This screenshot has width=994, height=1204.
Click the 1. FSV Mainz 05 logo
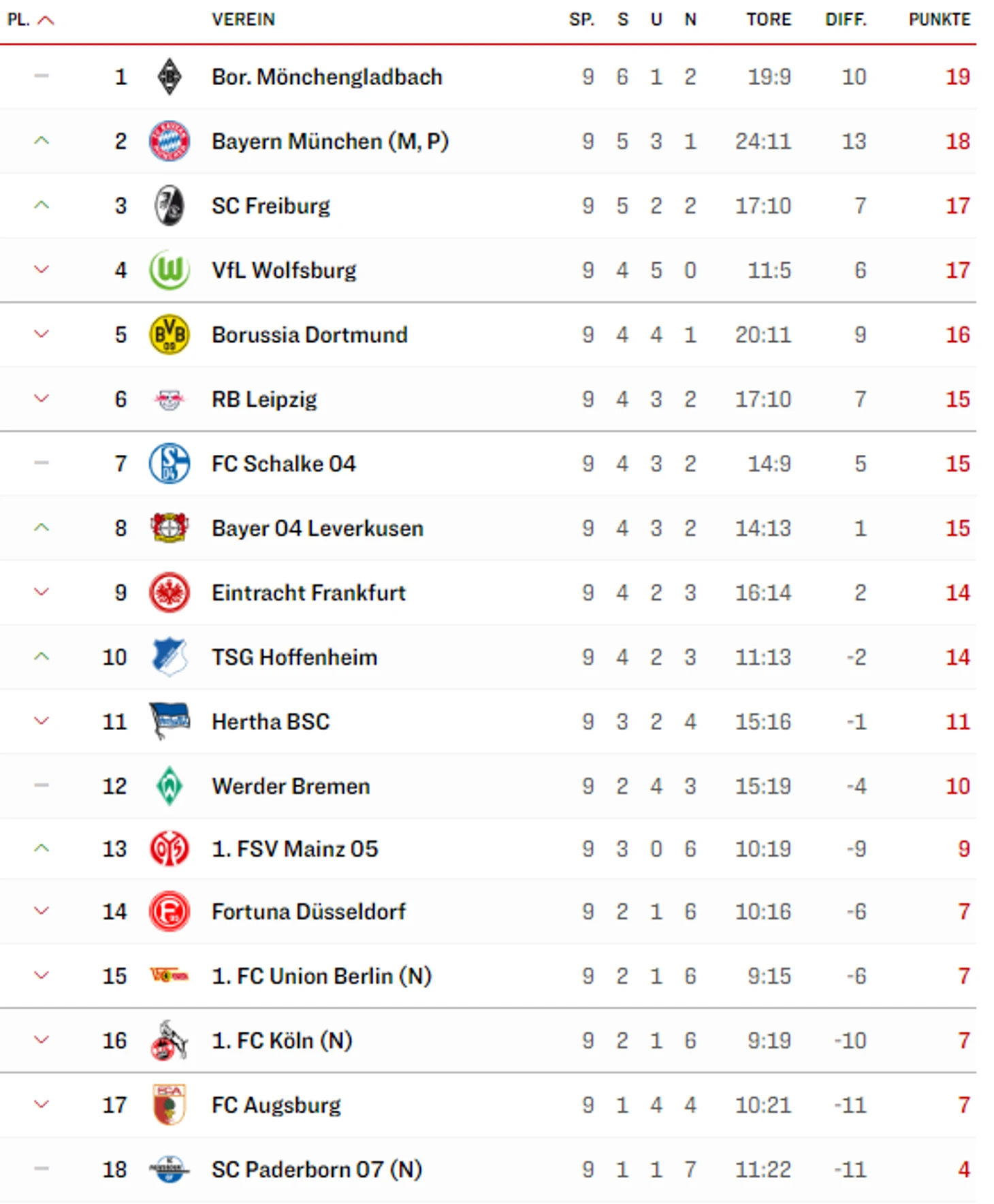tap(169, 849)
